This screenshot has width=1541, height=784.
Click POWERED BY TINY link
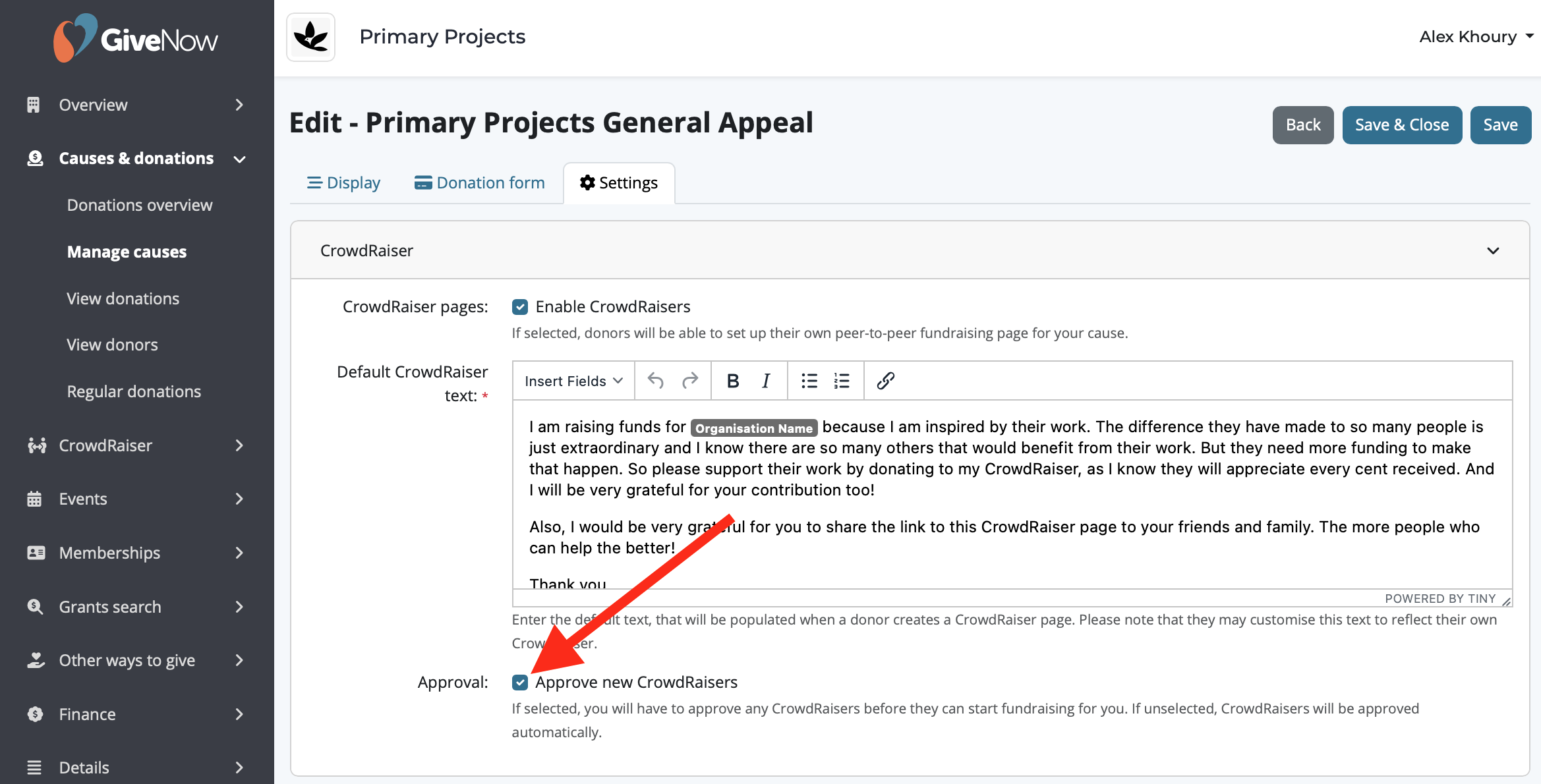[x=1440, y=599]
